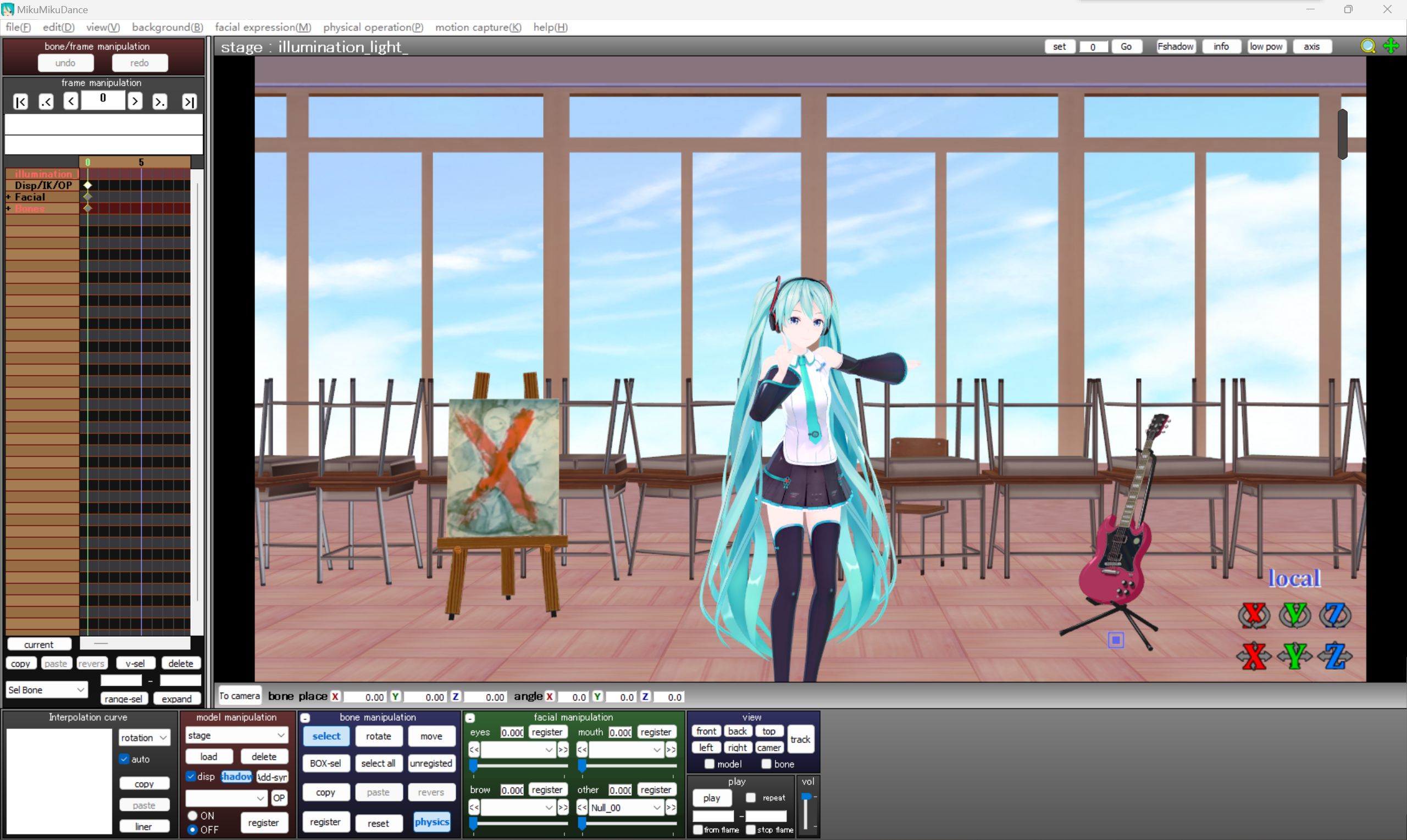Image resolution: width=1407 pixels, height=840 pixels.
Task: Click the load model button
Action: pos(208,757)
